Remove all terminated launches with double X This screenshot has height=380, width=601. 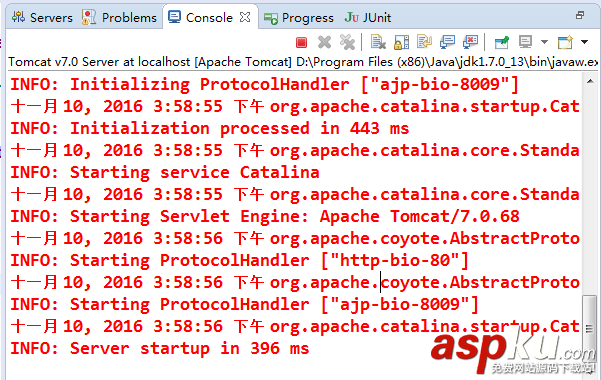(347, 42)
